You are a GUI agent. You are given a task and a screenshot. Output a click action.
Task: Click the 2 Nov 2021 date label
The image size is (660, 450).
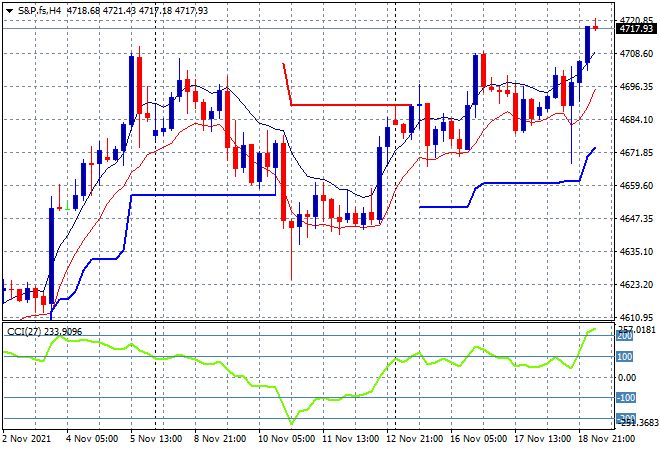(27, 439)
